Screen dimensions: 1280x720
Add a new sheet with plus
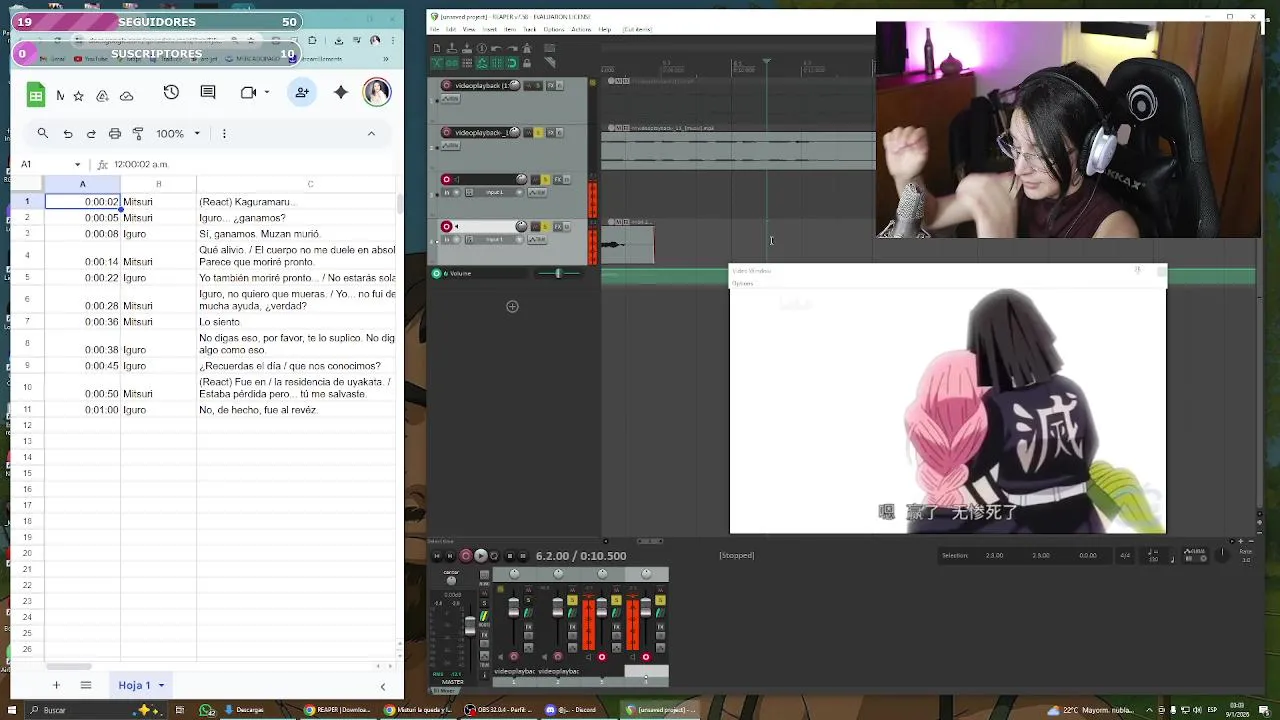(x=56, y=685)
